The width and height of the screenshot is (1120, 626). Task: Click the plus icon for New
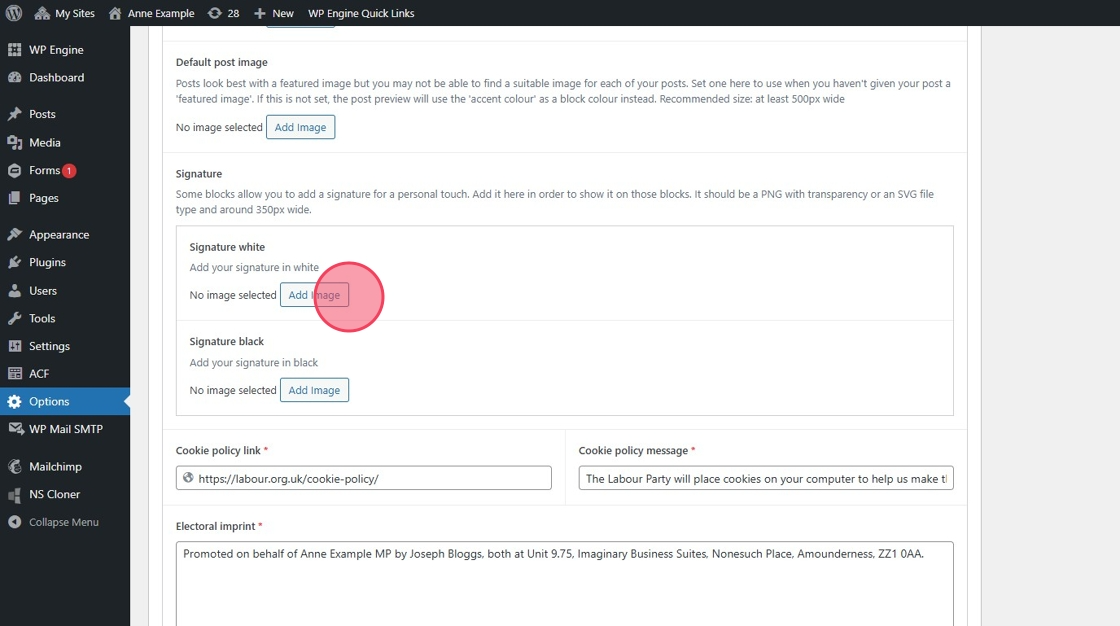click(x=259, y=13)
